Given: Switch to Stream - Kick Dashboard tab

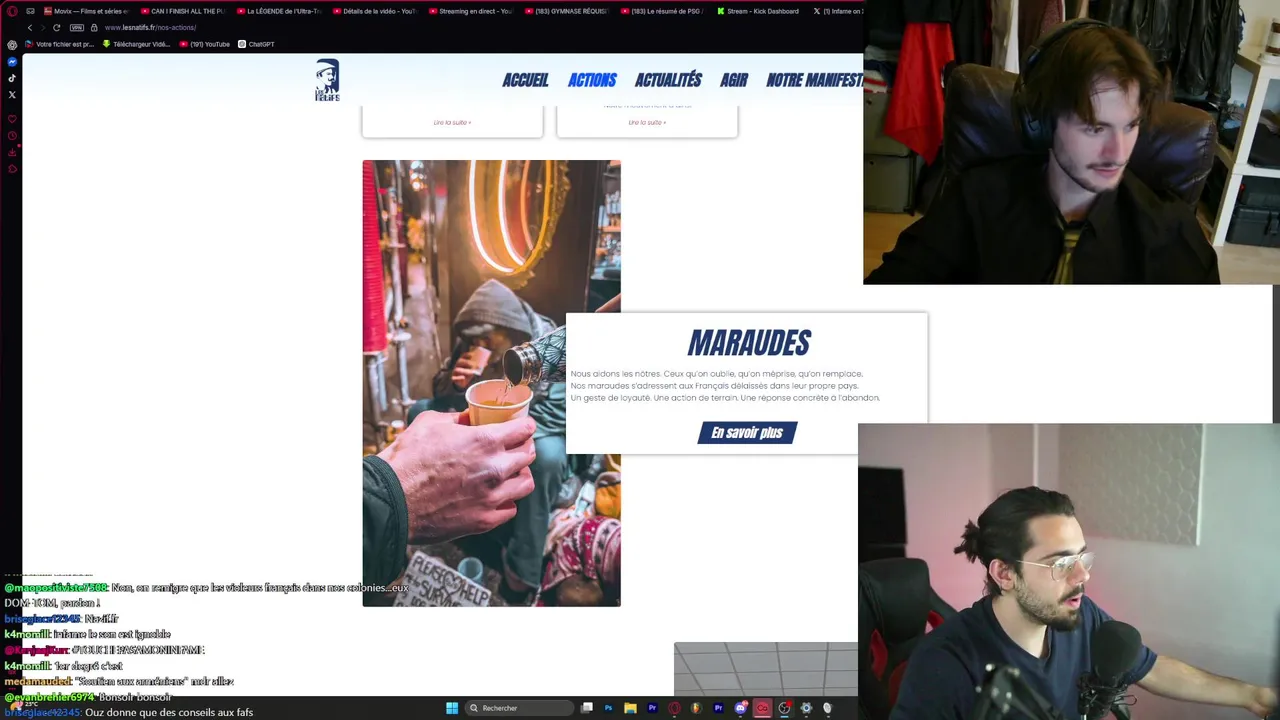Looking at the screenshot, I should (x=760, y=11).
